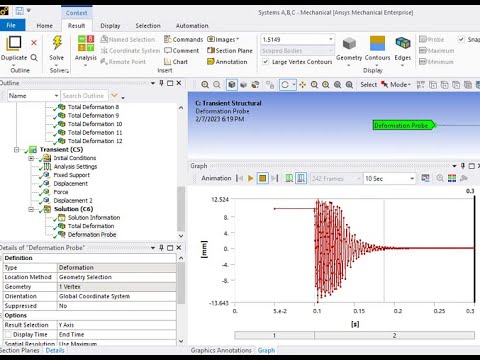Insert Commands object
The width and height of the screenshot is (480, 360).
pyautogui.click(x=183, y=39)
